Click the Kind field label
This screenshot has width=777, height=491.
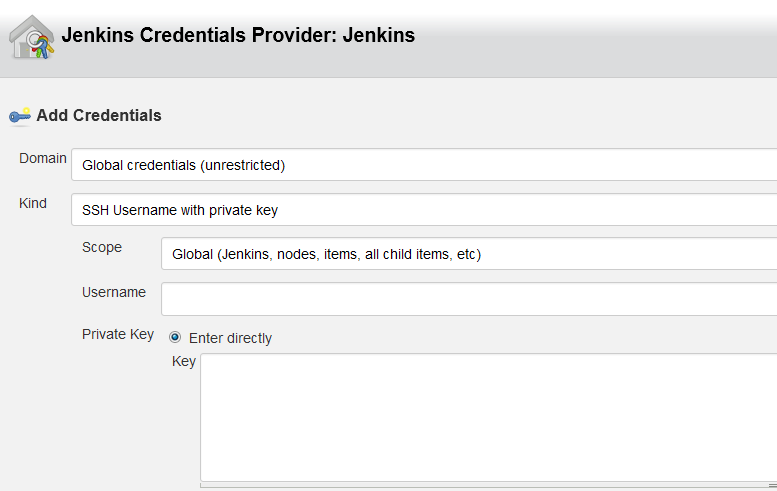click(x=33, y=203)
